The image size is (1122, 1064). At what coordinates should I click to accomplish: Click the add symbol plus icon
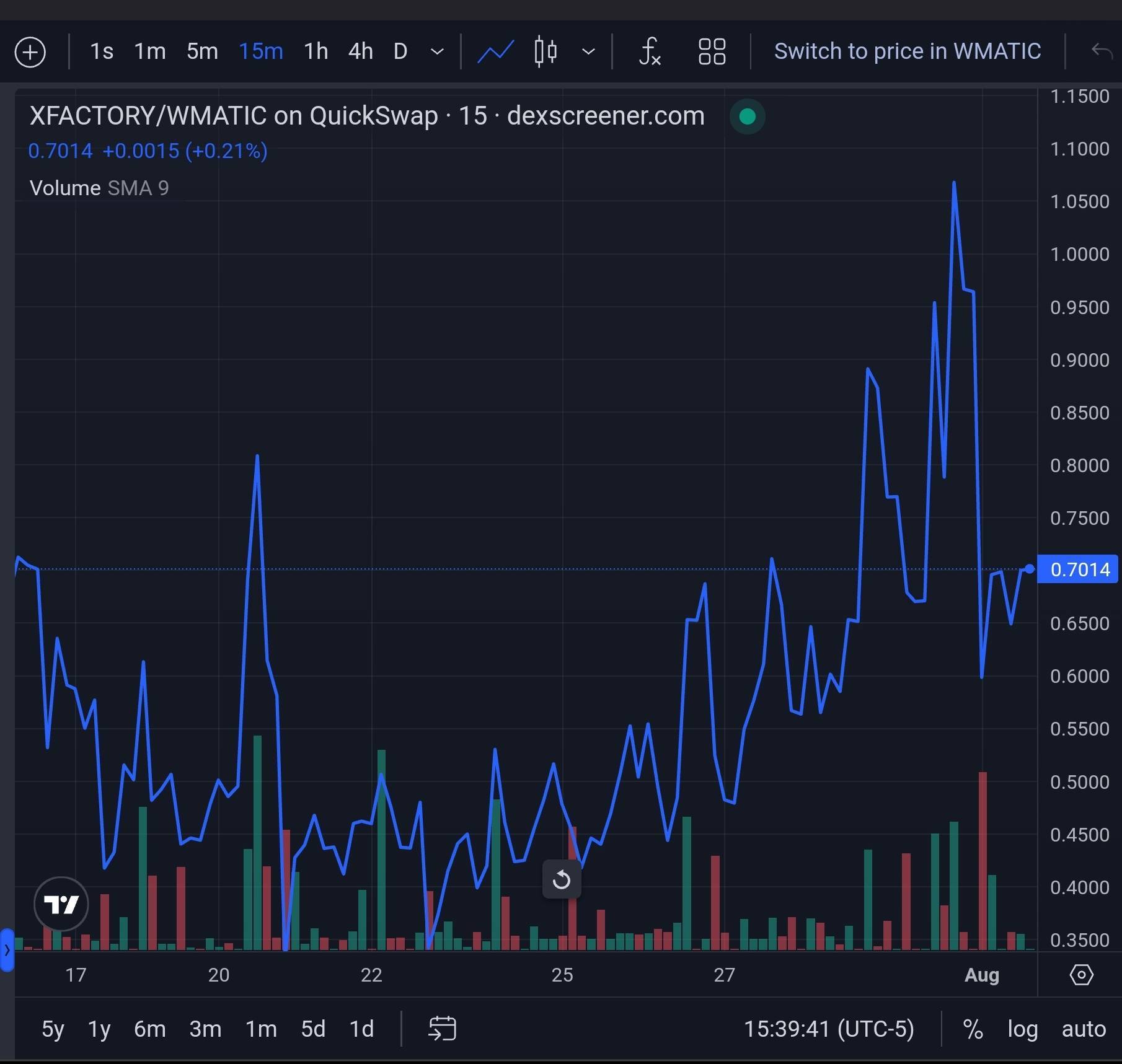30,51
